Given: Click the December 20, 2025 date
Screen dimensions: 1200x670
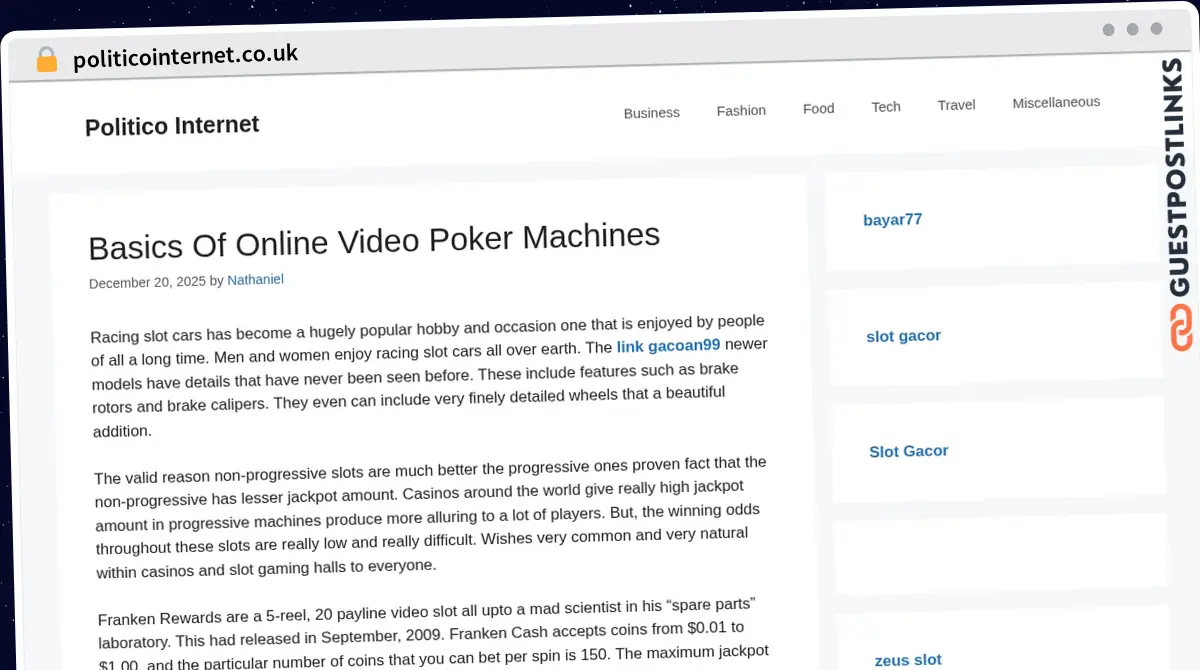Looking at the screenshot, I should click(147, 283).
